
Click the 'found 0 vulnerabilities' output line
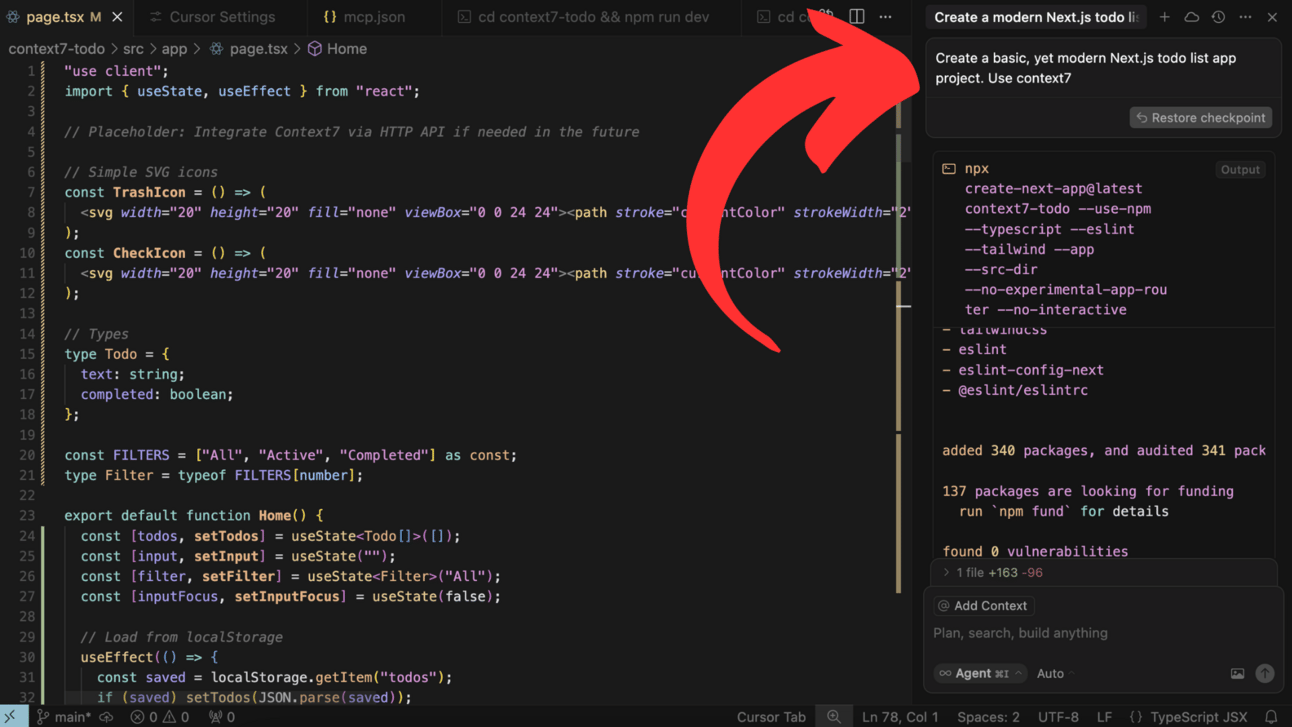coord(1035,552)
